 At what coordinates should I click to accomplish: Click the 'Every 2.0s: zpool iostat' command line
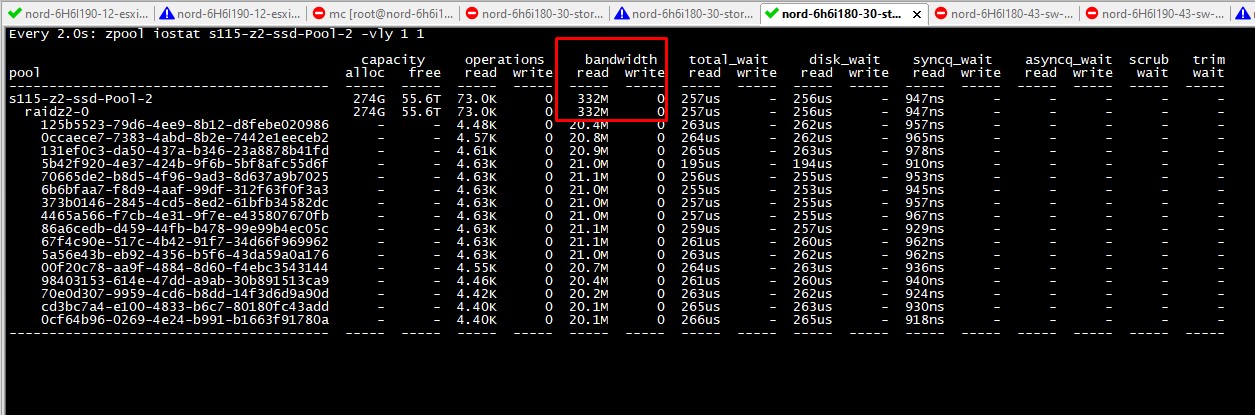(219, 34)
